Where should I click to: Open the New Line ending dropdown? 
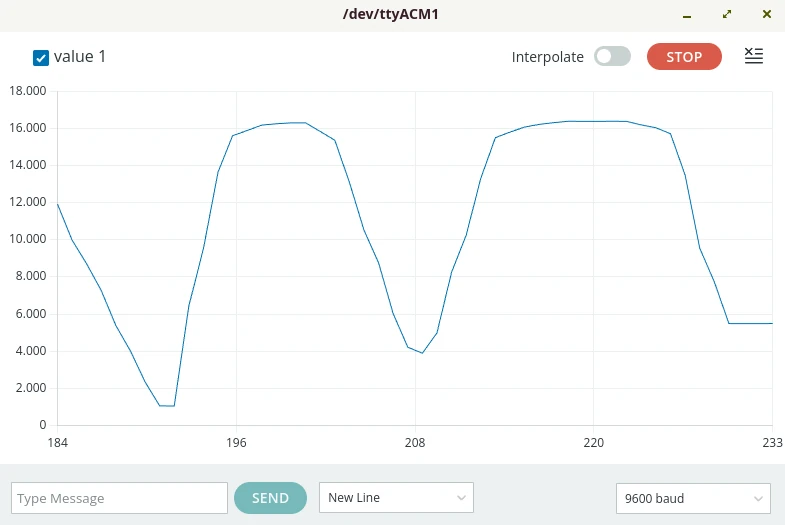(x=396, y=498)
